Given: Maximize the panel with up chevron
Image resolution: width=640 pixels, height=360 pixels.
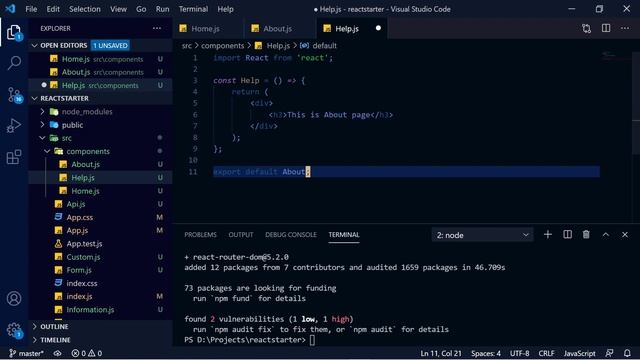Looking at the screenshot, I should coord(606,234).
